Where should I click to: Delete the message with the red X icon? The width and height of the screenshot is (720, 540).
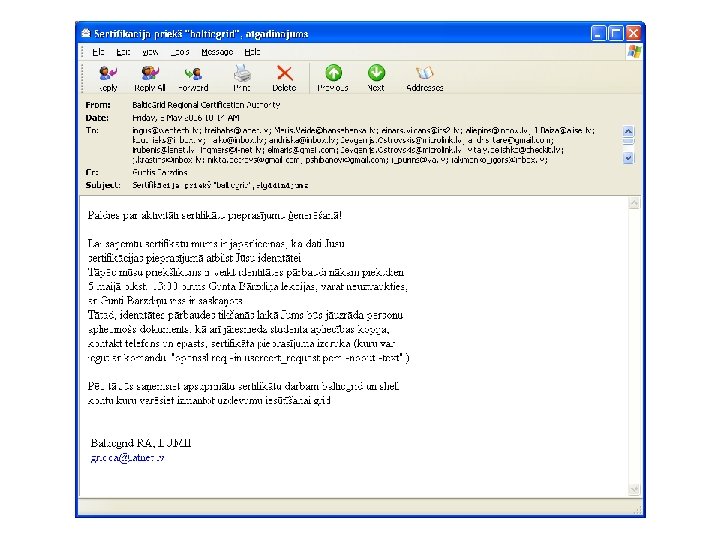(x=284, y=78)
